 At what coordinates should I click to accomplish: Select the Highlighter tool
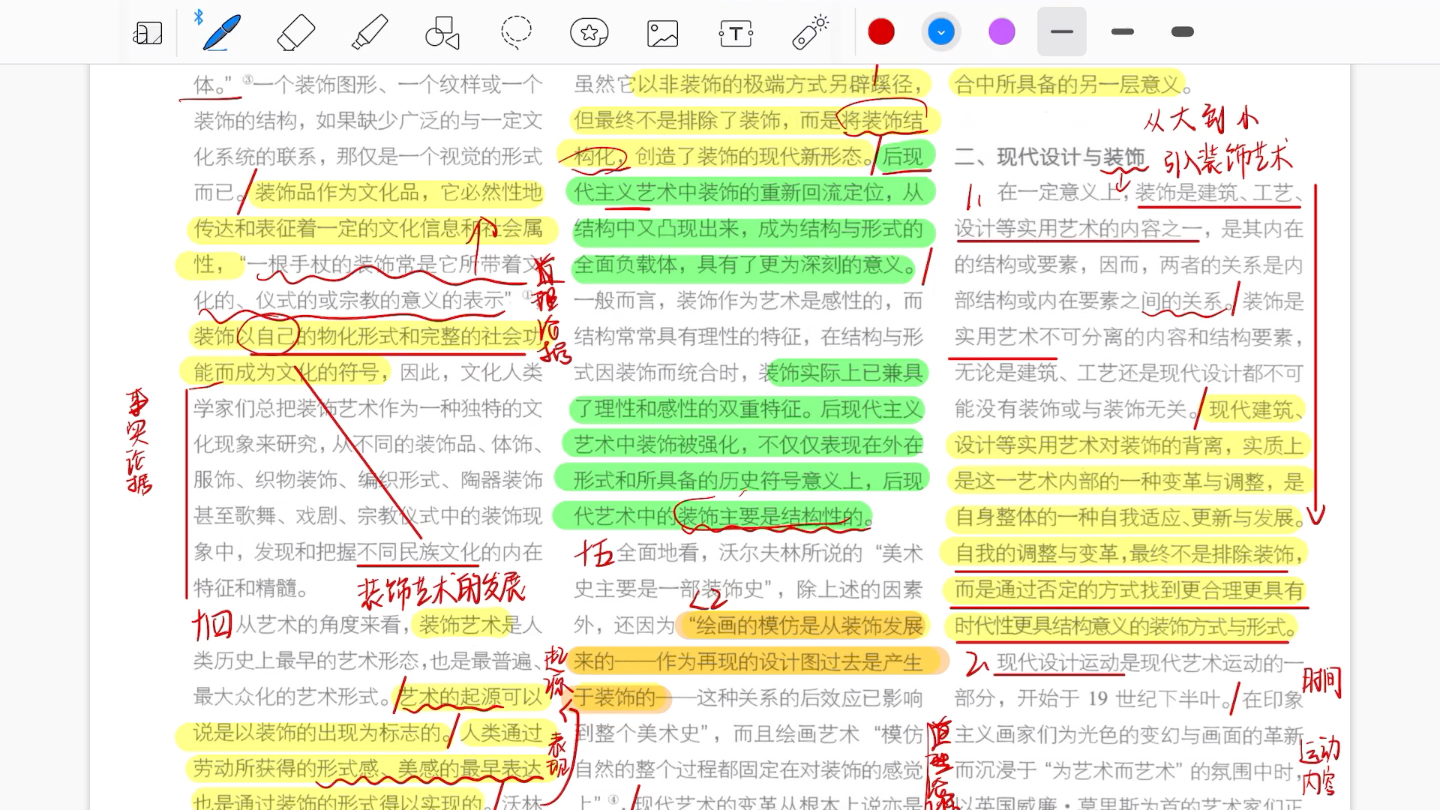(370, 33)
